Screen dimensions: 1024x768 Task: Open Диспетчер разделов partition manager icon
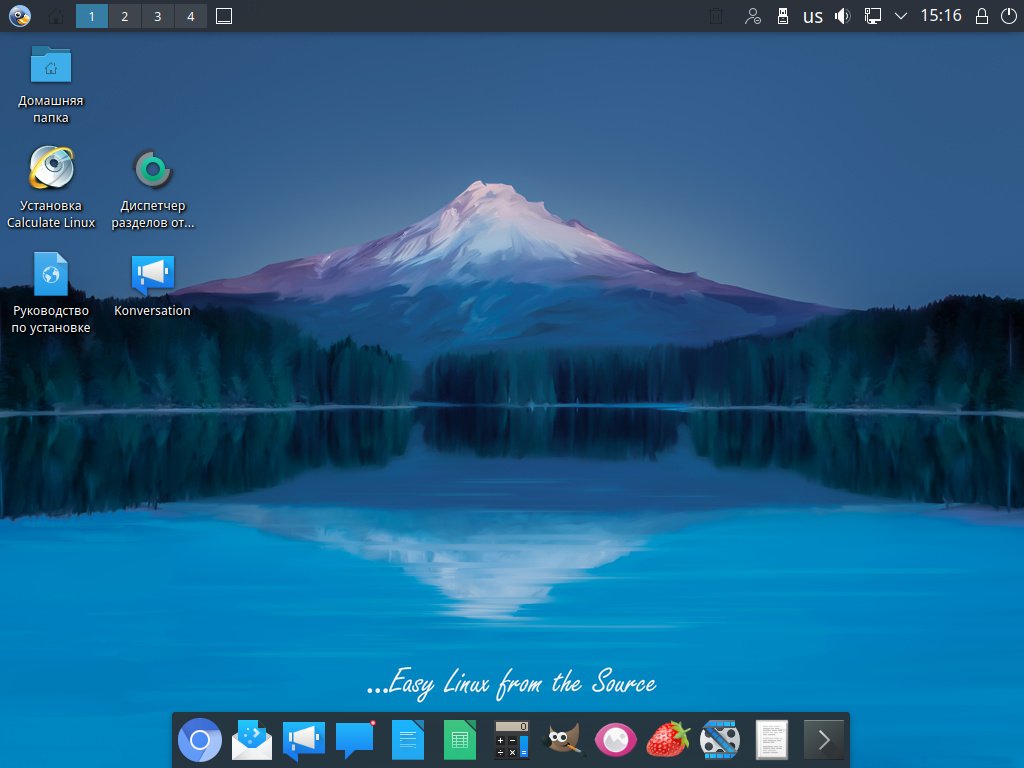point(153,188)
